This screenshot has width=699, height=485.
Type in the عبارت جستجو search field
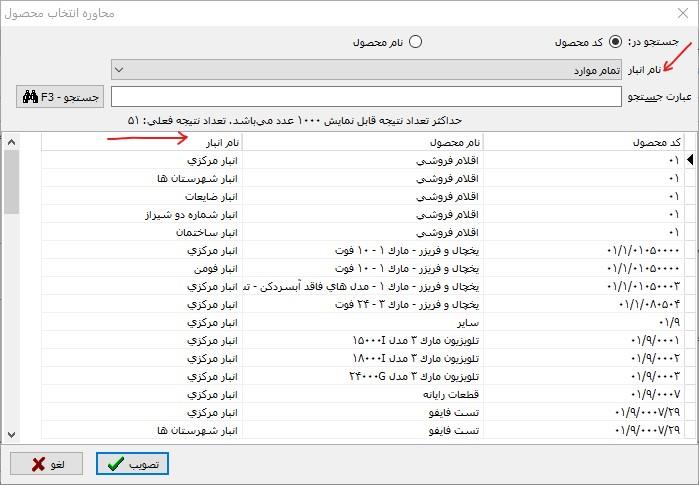(x=366, y=97)
